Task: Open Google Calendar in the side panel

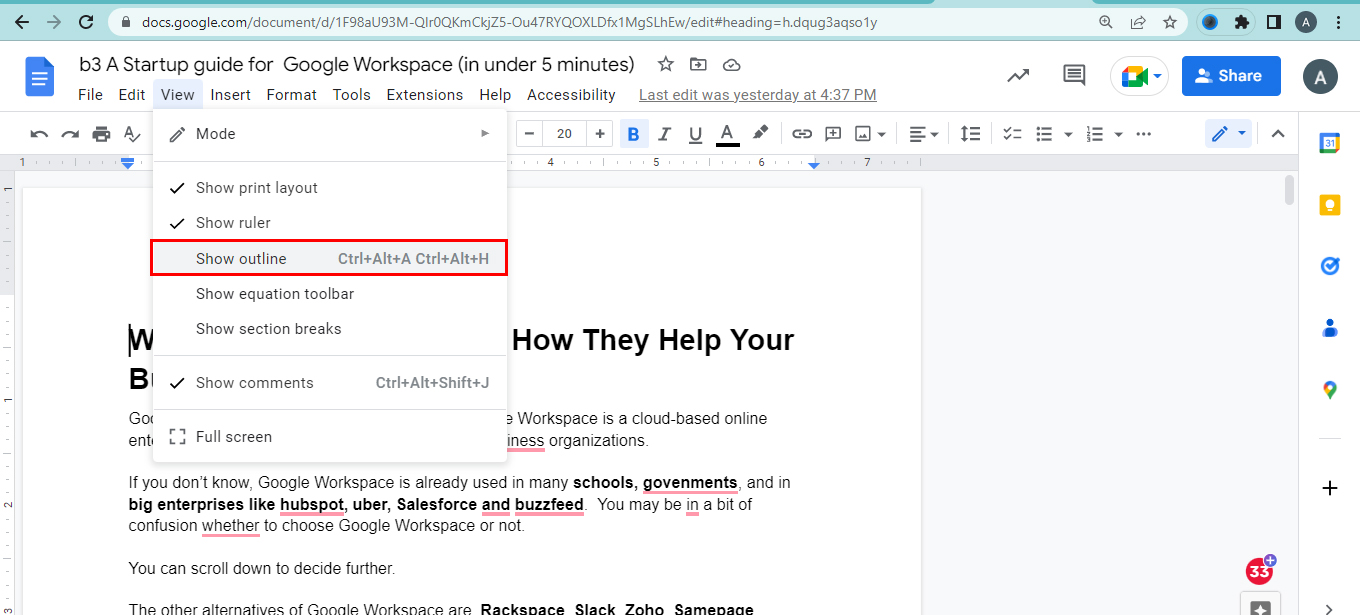Action: pos(1330,143)
